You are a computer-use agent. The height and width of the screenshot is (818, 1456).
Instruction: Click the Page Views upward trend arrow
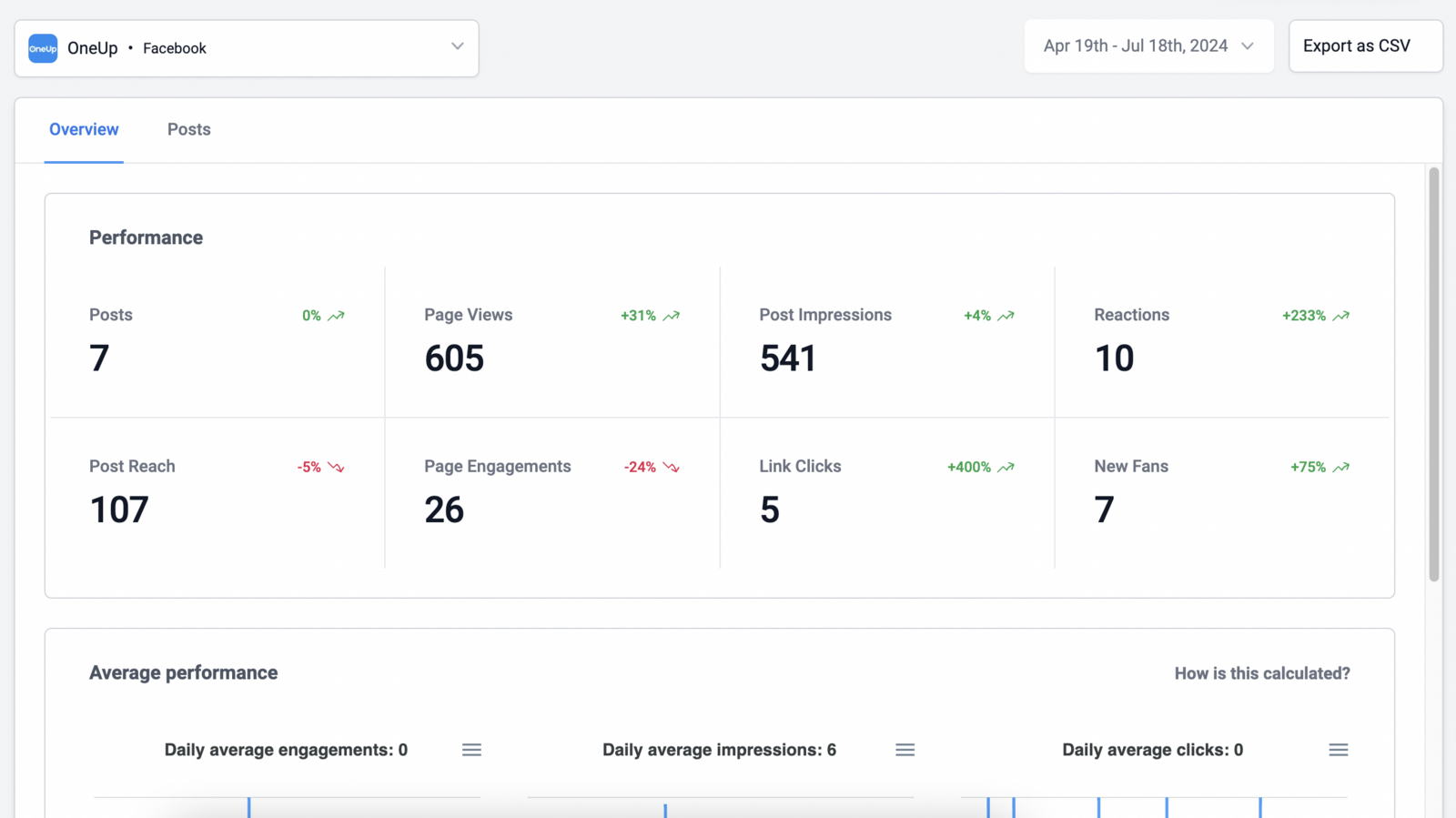pyautogui.click(x=672, y=316)
